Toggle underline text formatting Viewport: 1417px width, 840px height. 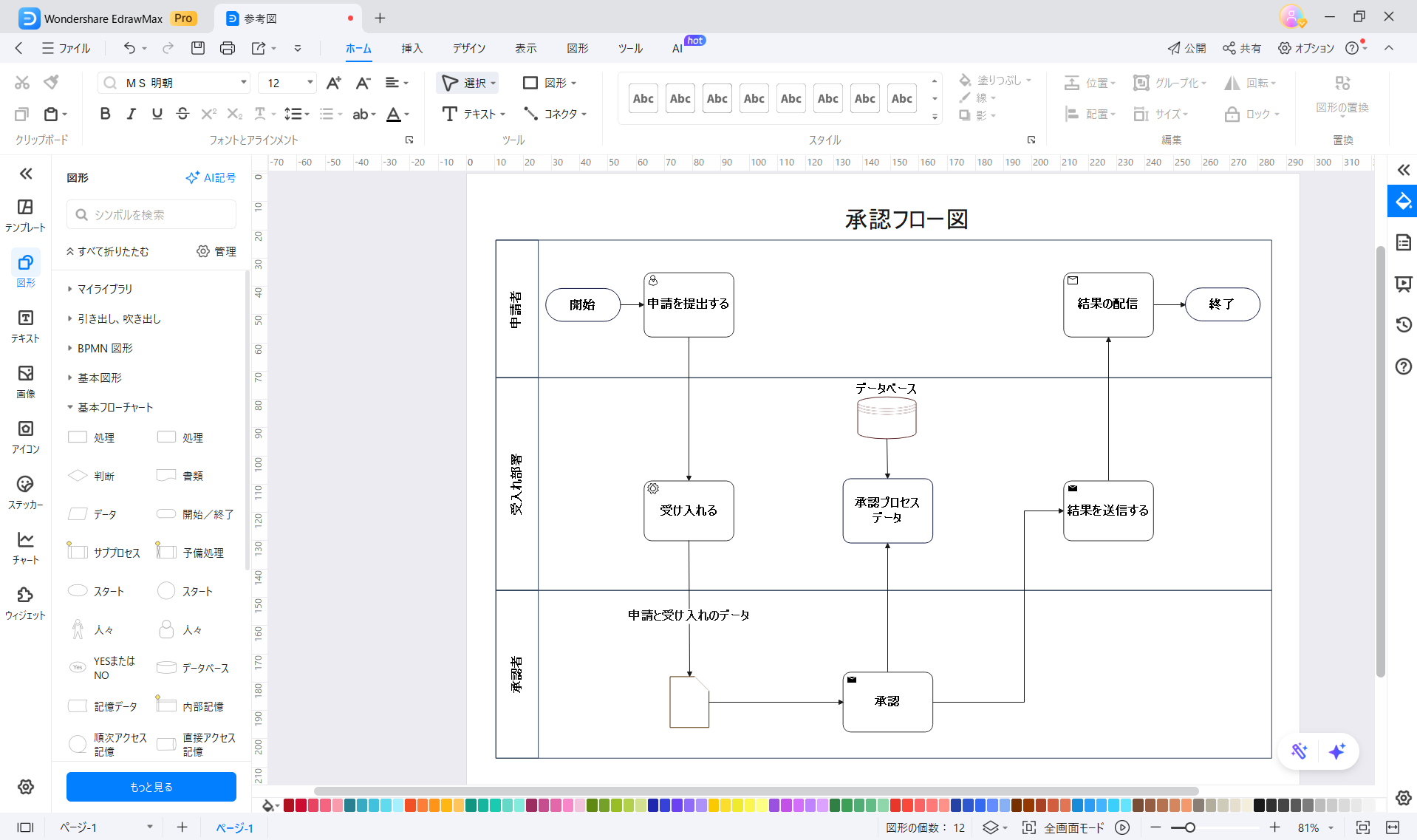click(x=157, y=114)
